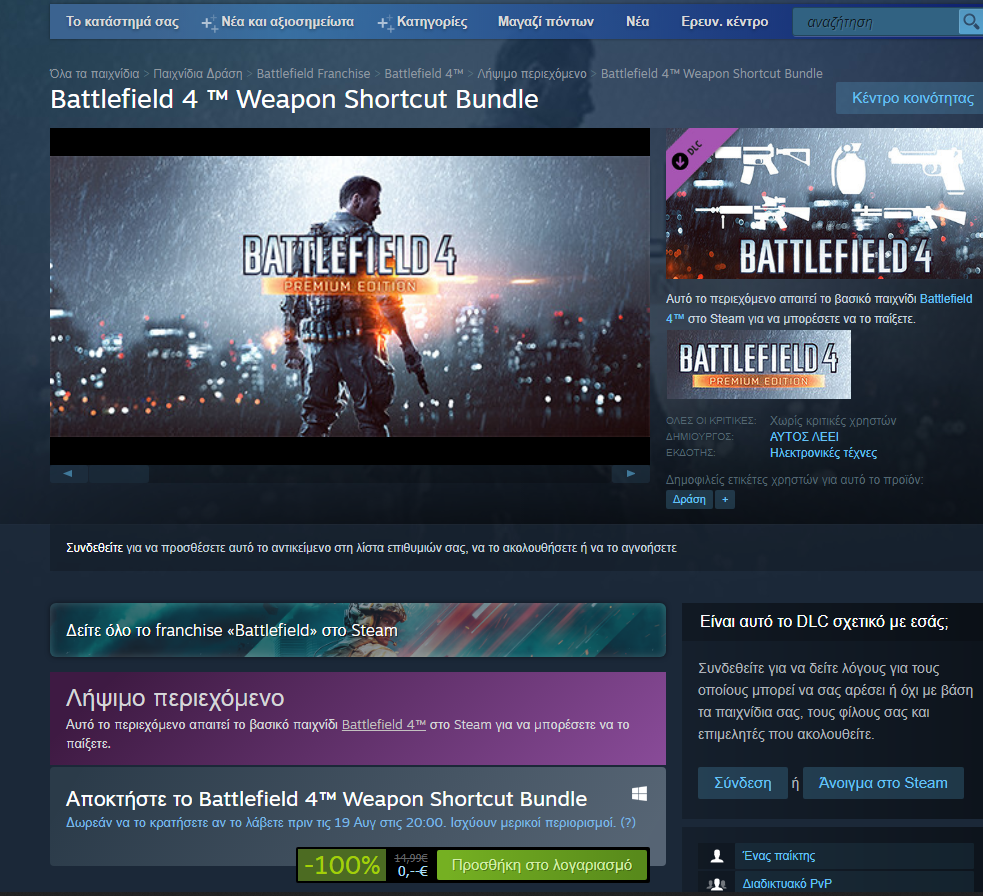Open publisher Ηλεκτρονικές τέχνες link
Image resolution: width=983 pixels, height=896 pixels.
(823, 453)
